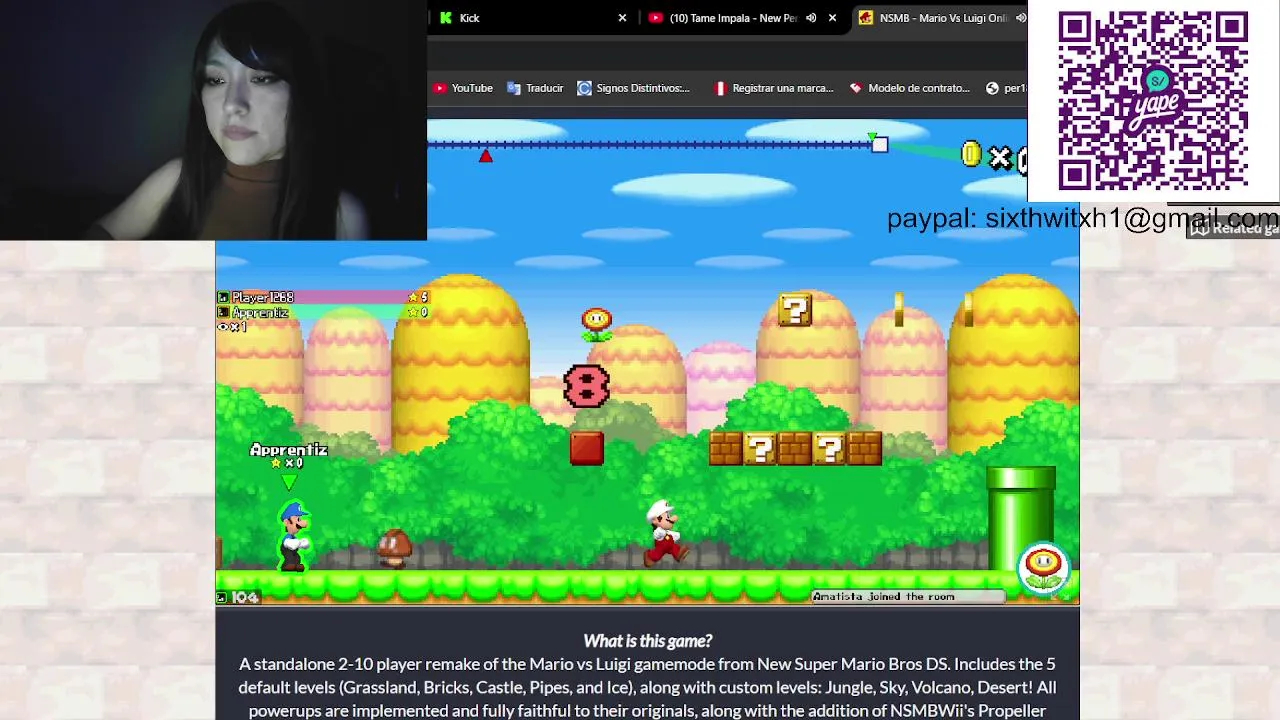Screen dimensions: 1280x720
Task: Click the lives counter x1
Action: pyautogui.click(x=232, y=327)
